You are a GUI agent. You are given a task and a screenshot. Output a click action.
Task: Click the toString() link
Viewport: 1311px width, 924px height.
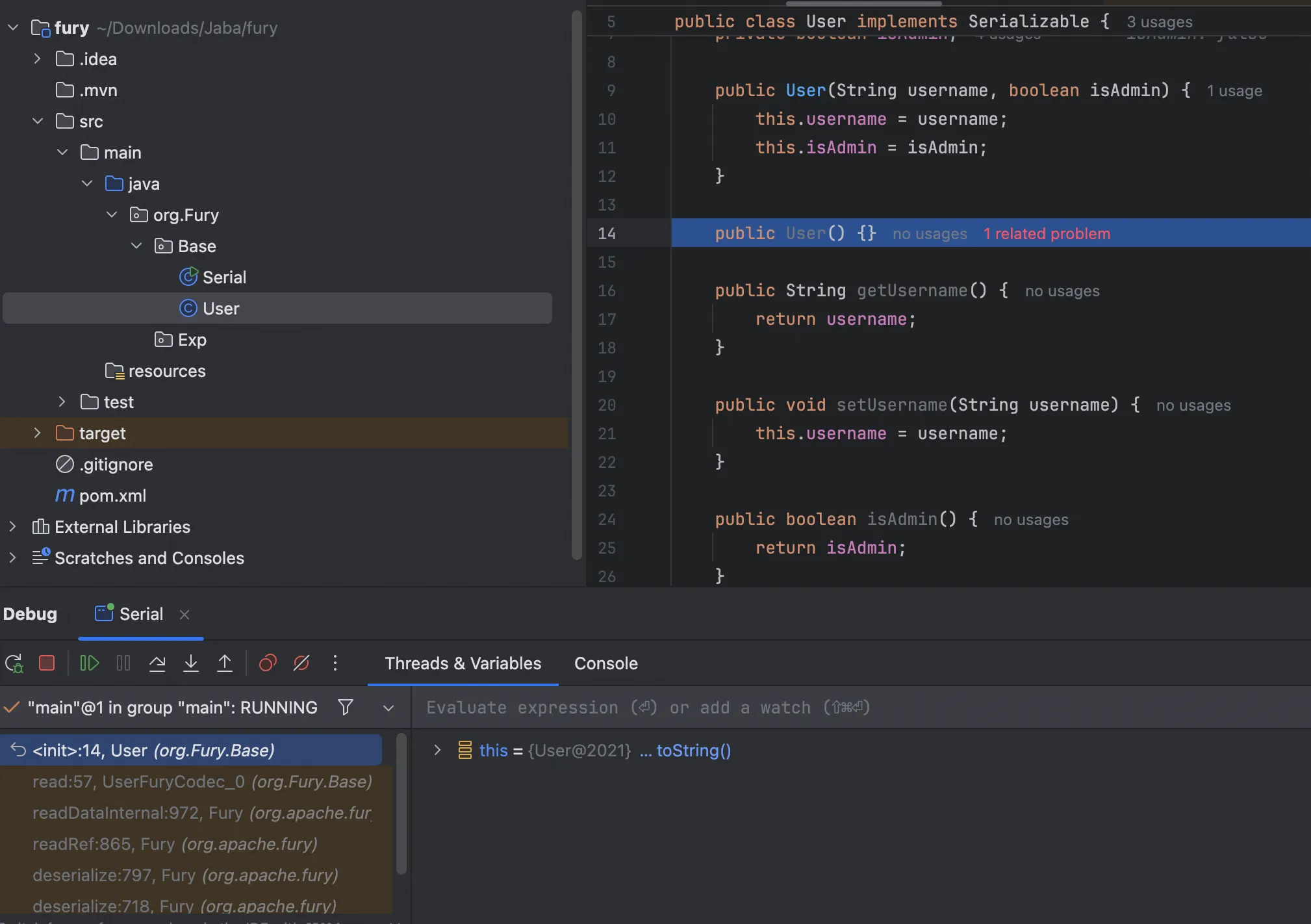coord(693,751)
